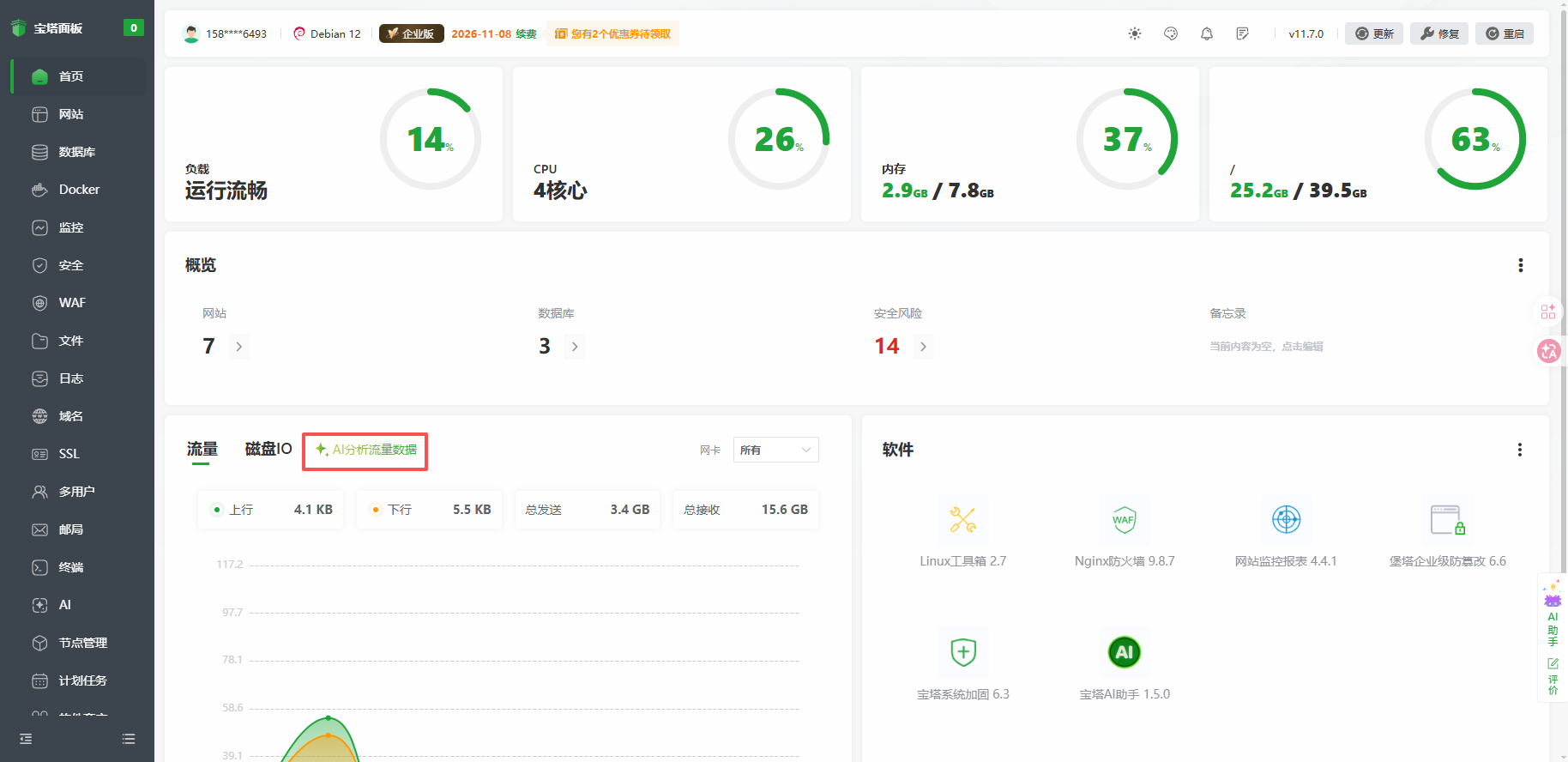This screenshot has height=762, width=1568.
Task: Open the 网卡 所有 dropdown
Action: 775,451
